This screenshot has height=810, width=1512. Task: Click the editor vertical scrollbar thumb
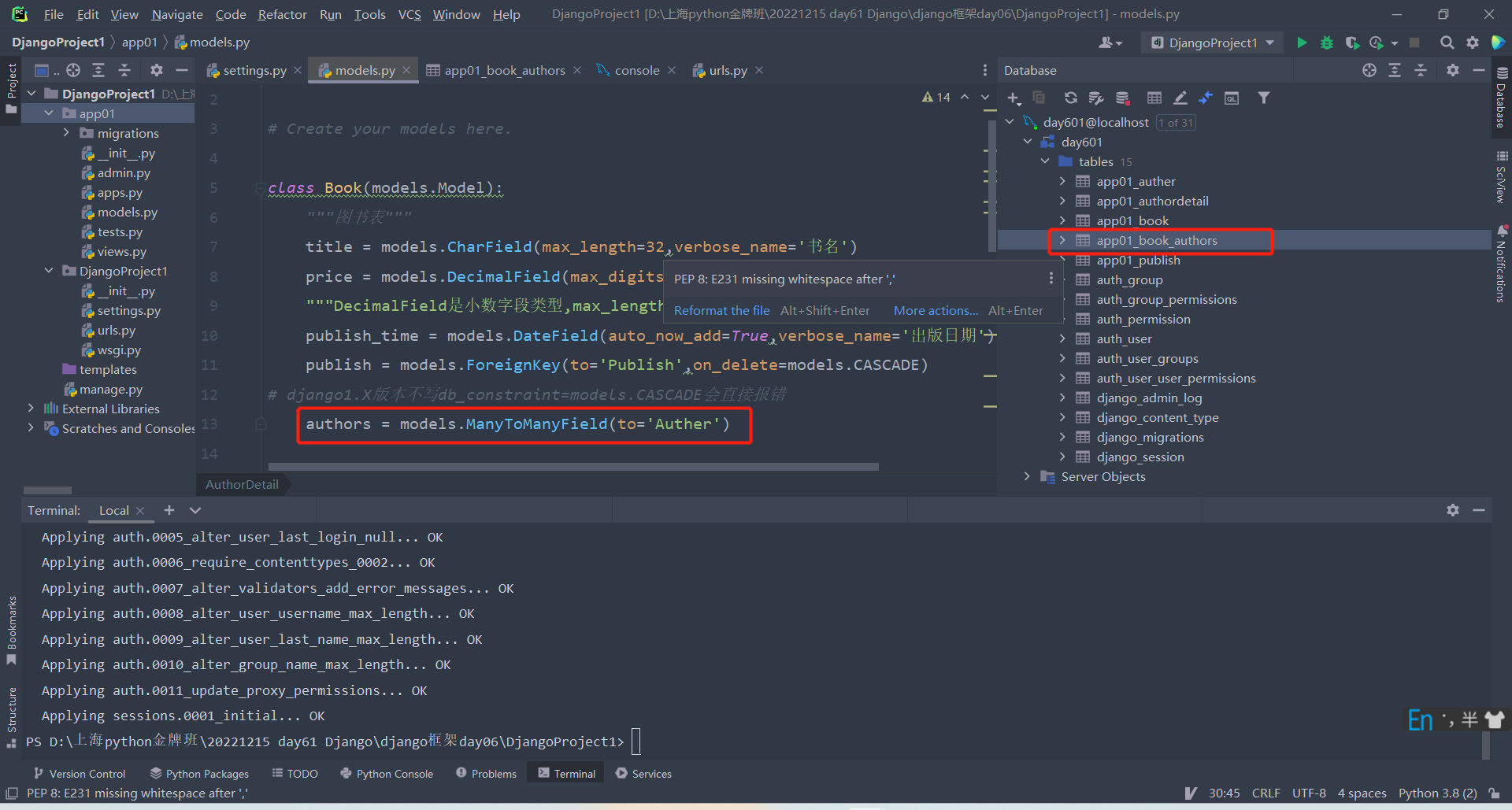[991, 187]
